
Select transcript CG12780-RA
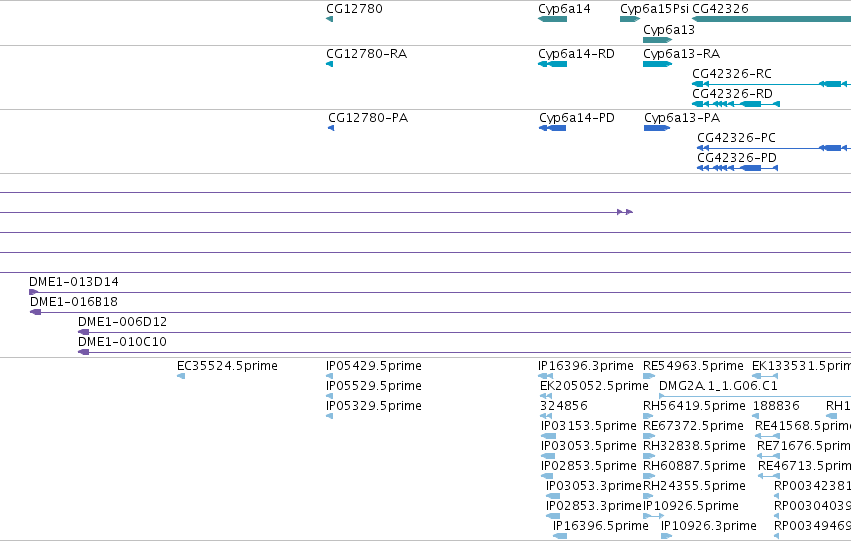366,54
